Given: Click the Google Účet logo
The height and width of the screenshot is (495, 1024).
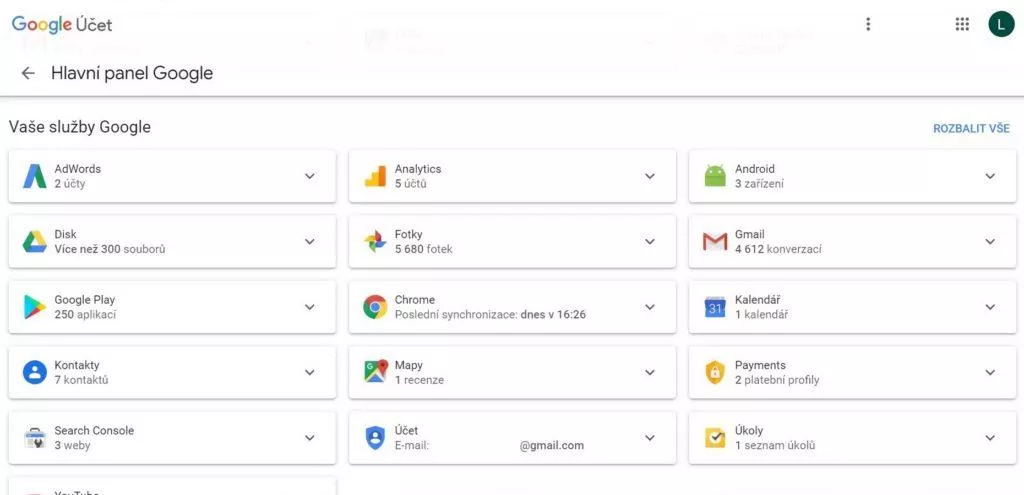Looking at the screenshot, I should coord(62,25).
